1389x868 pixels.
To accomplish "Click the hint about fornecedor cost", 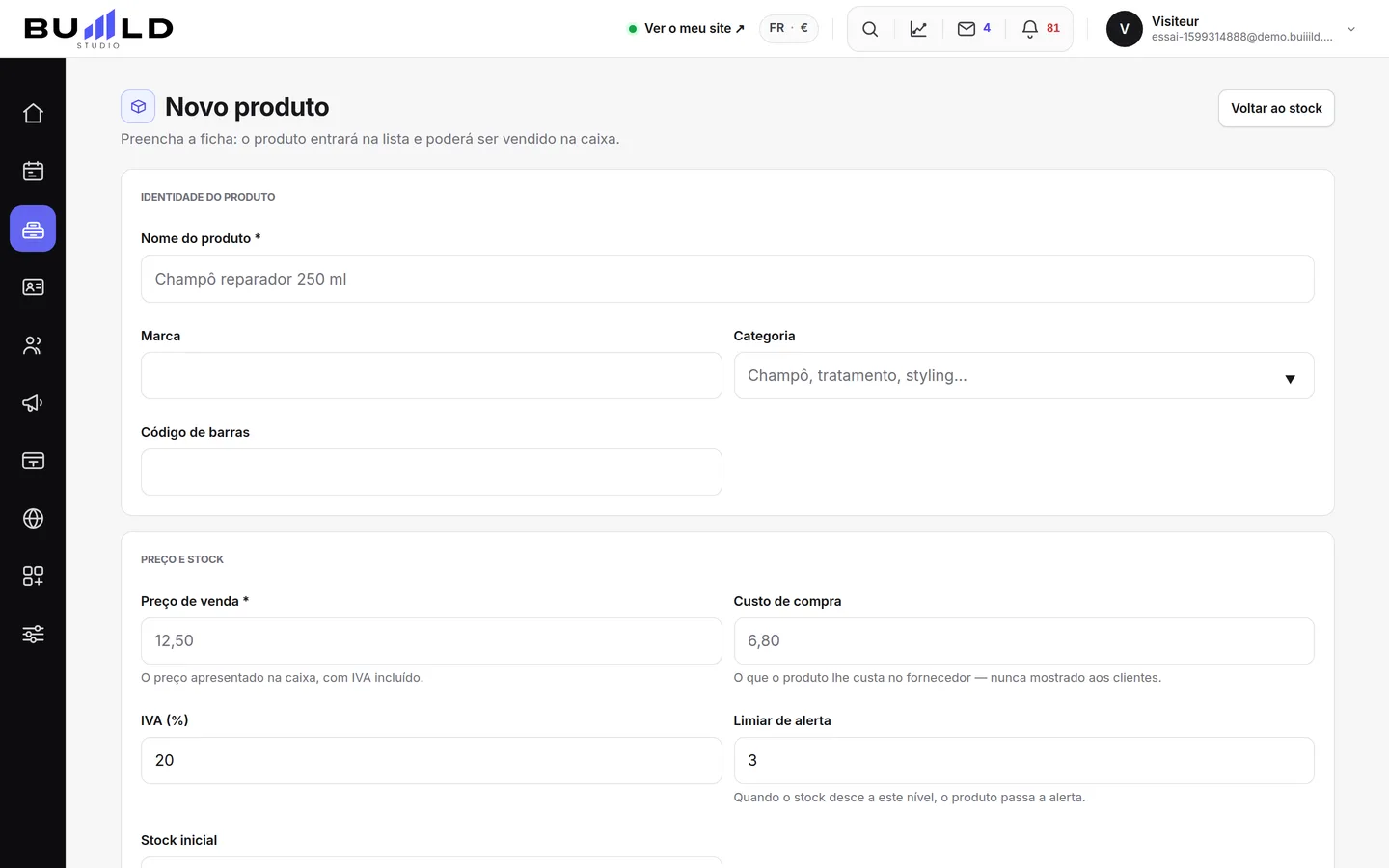I will (x=947, y=678).
